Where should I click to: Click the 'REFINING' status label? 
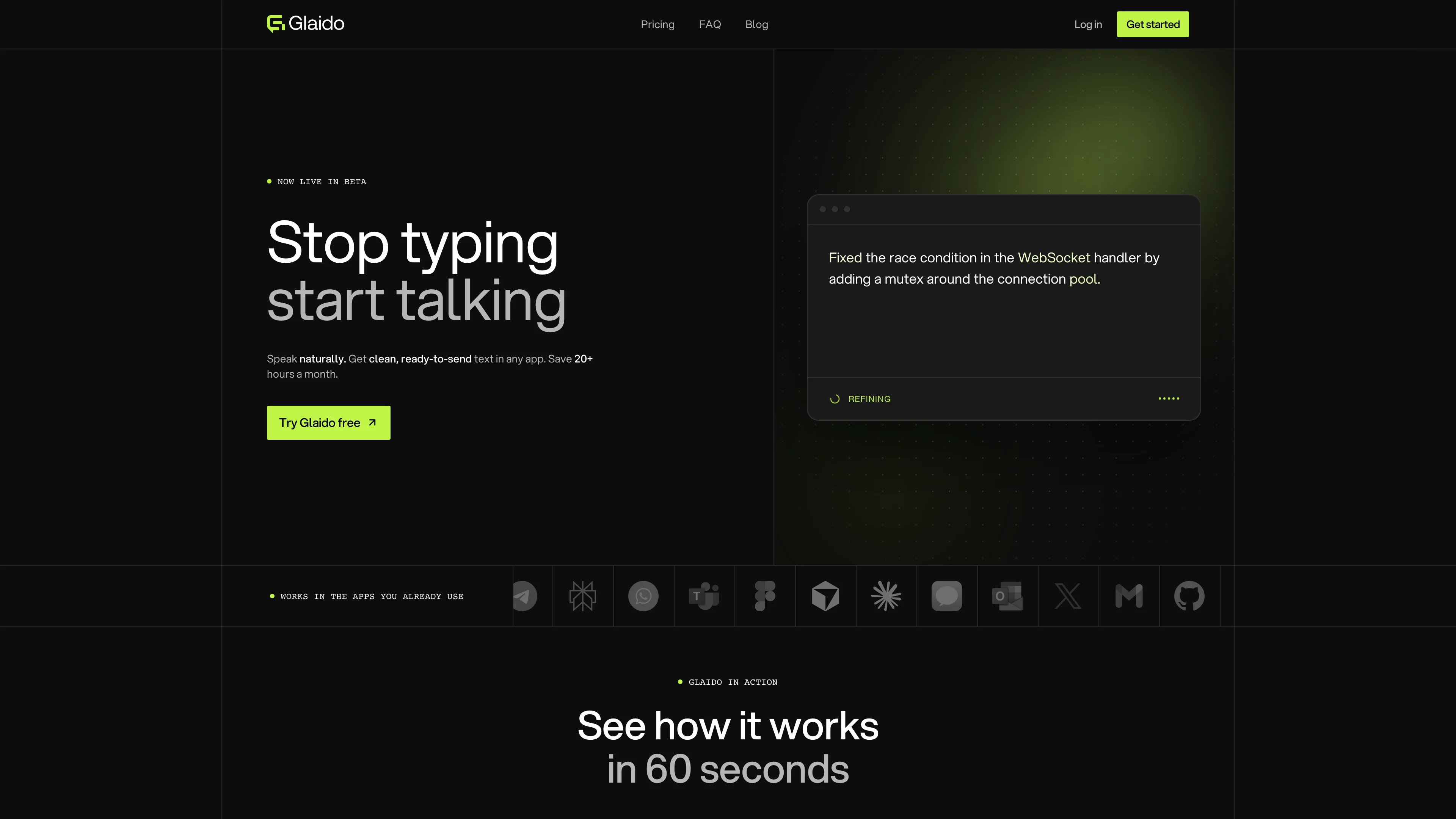coord(869,399)
